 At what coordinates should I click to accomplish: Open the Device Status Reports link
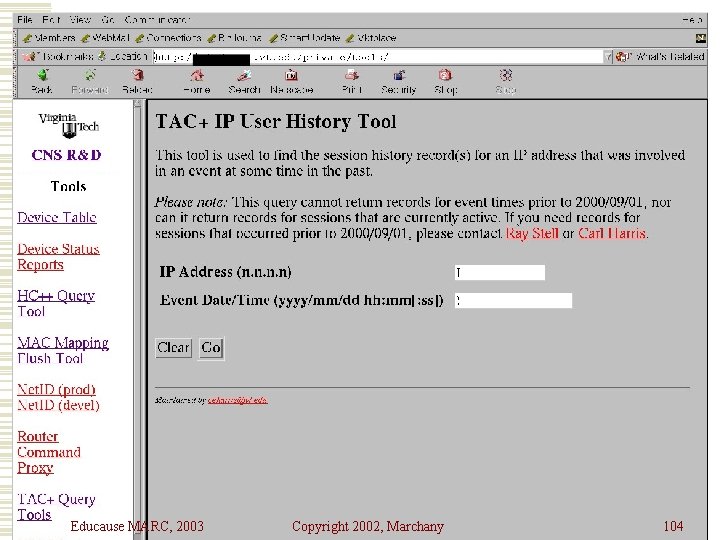58,256
